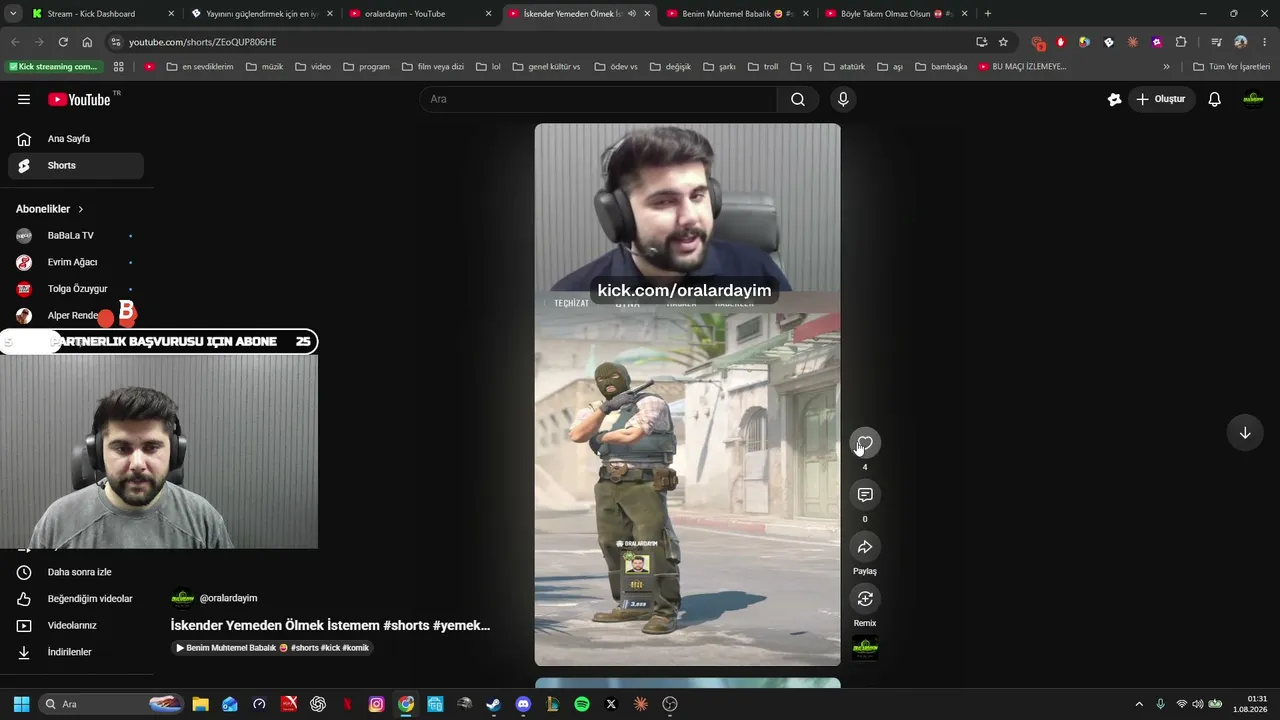The width and height of the screenshot is (1280, 720).
Task: Open a new browser tab
Action: click(988, 14)
